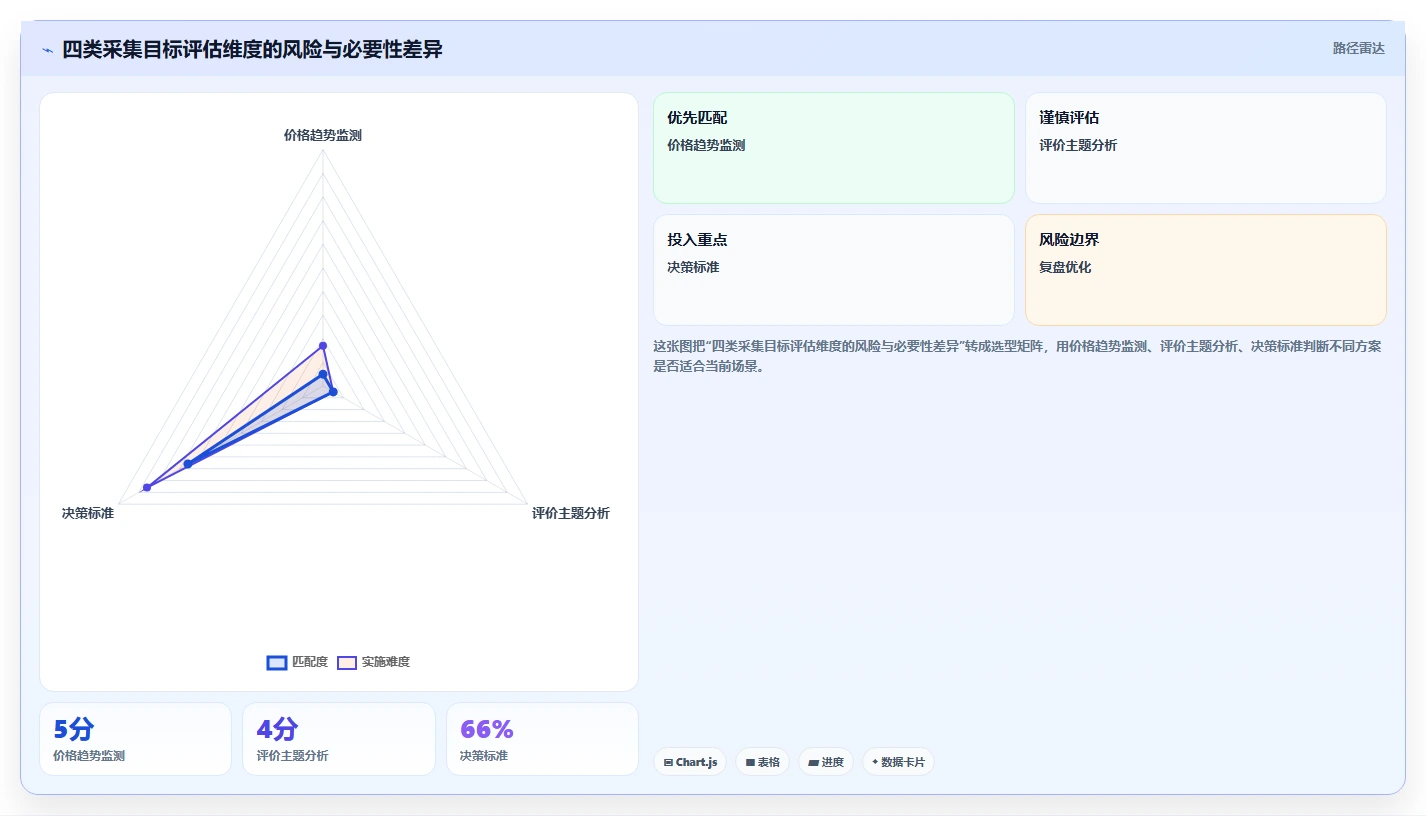The height and width of the screenshot is (816, 1426).
Task: Click the 数据卡片 tag
Action: coord(898,762)
